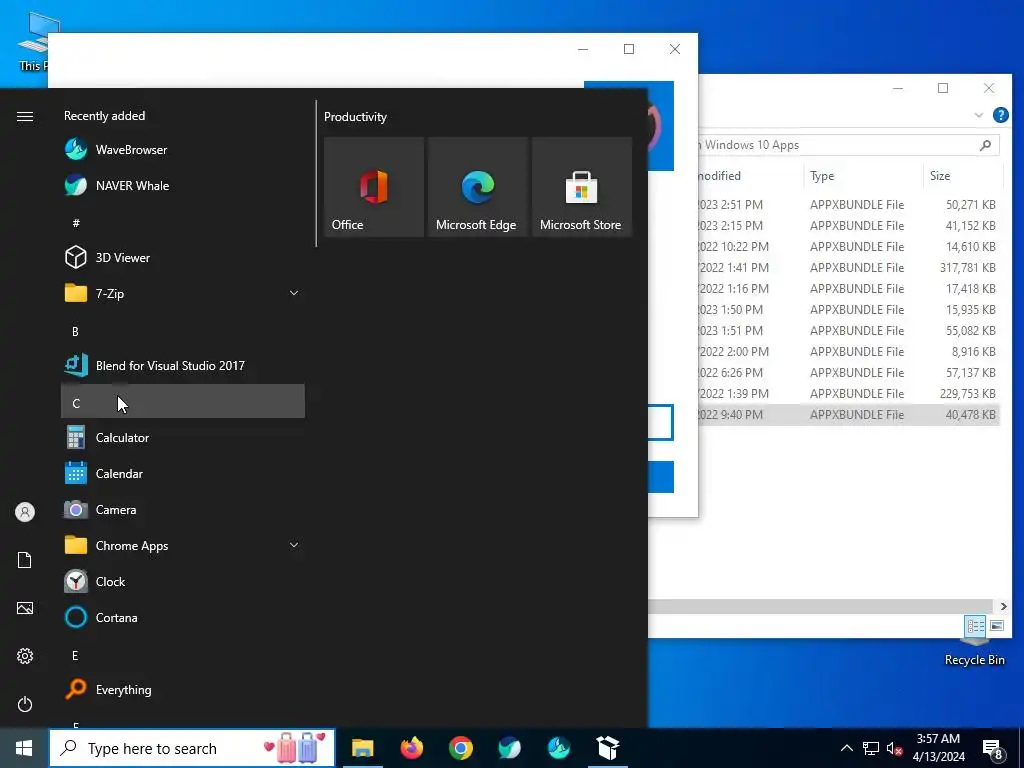Open Calendar app
This screenshot has height=768, width=1024.
[183, 473]
